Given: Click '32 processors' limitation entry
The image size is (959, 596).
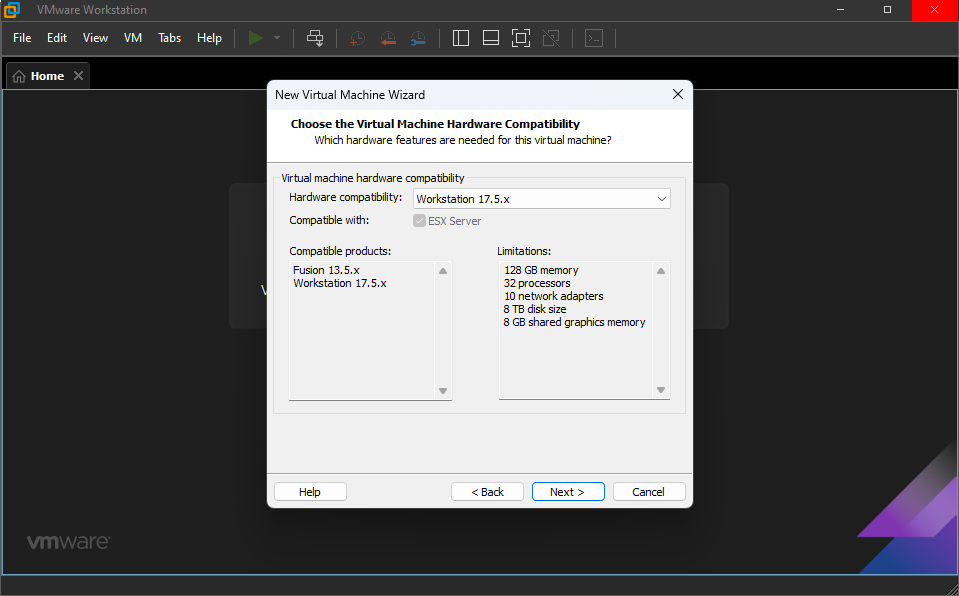Looking at the screenshot, I should tap(537, 283).
